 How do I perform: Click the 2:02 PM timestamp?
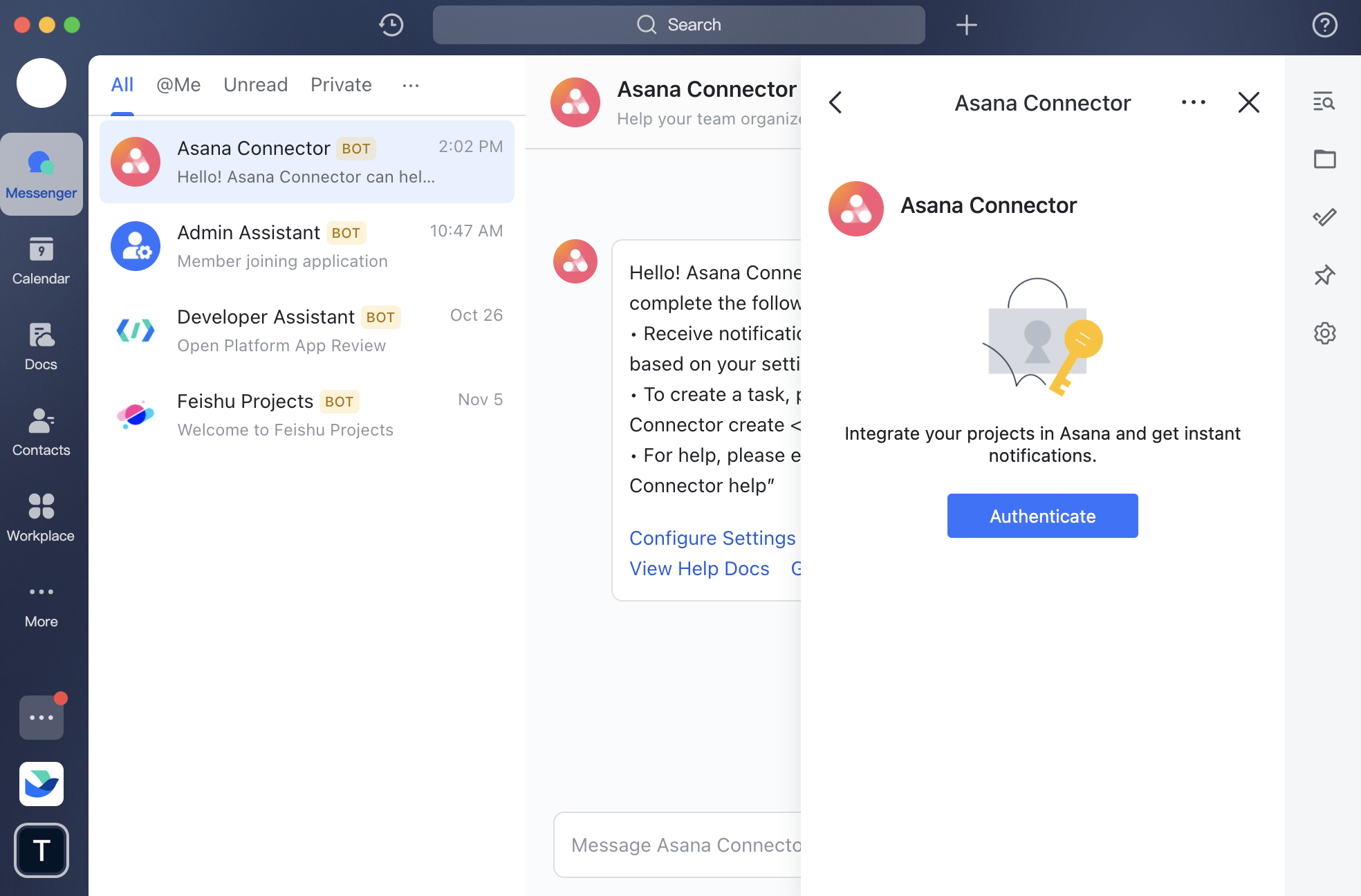pos(470,147)
